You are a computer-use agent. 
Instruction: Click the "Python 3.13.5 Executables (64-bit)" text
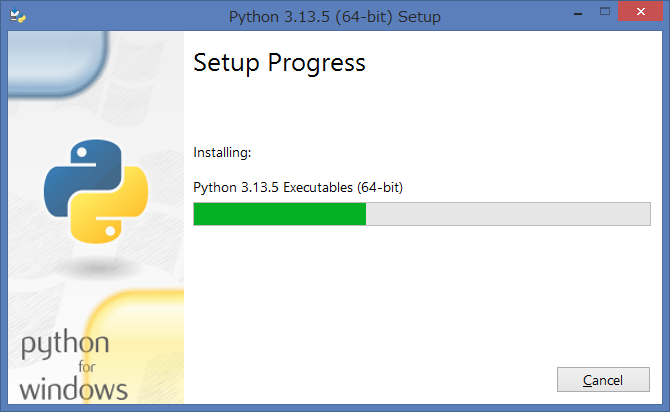pos(298,187)
